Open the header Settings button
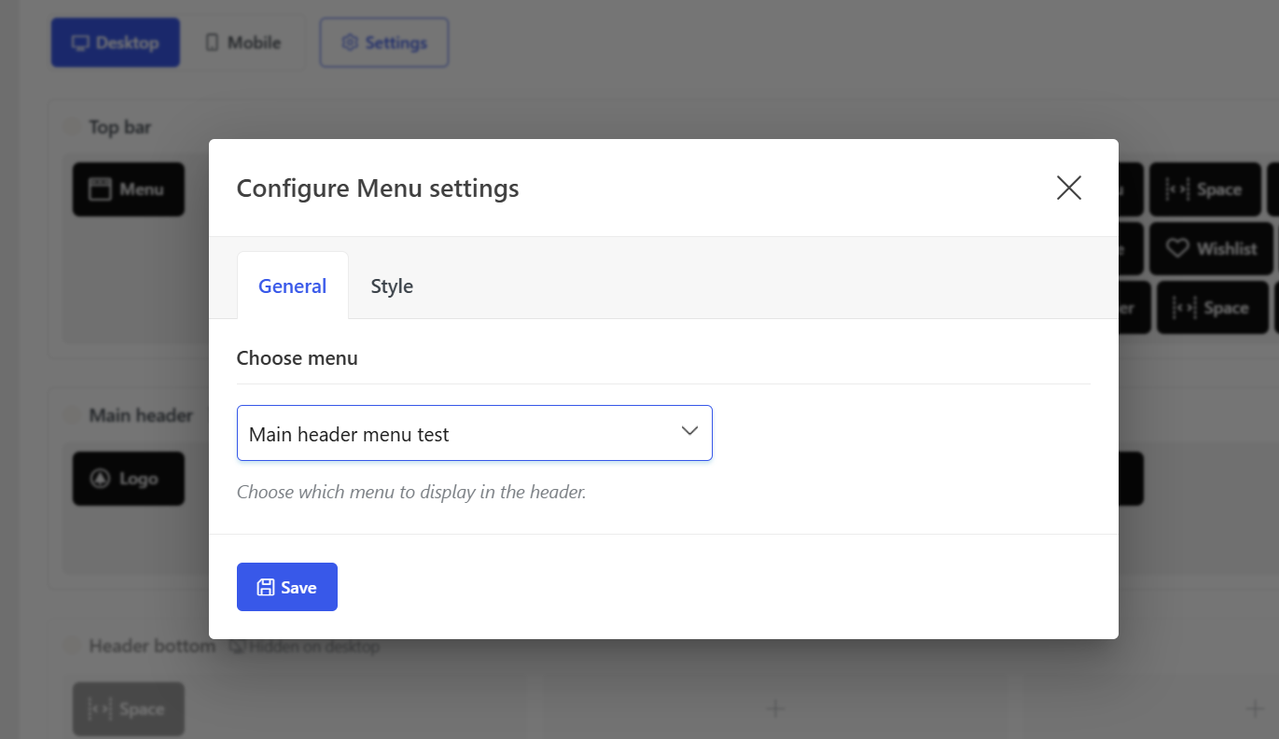The width and height of the screenshot is (1279, 739). point(384,43)
